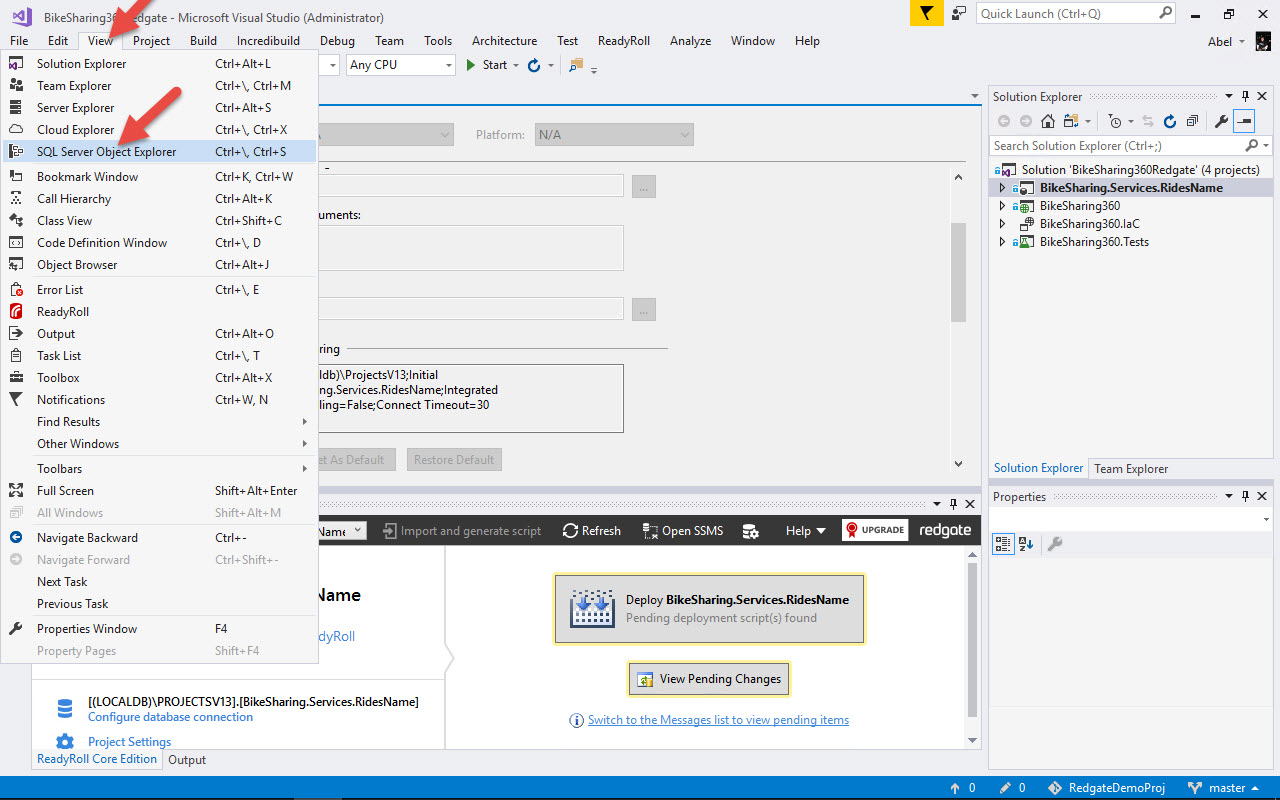Click the Property Pages wrench icon in Properties panel
This screenshot has height=800, width=1280.
[1054, 544]
